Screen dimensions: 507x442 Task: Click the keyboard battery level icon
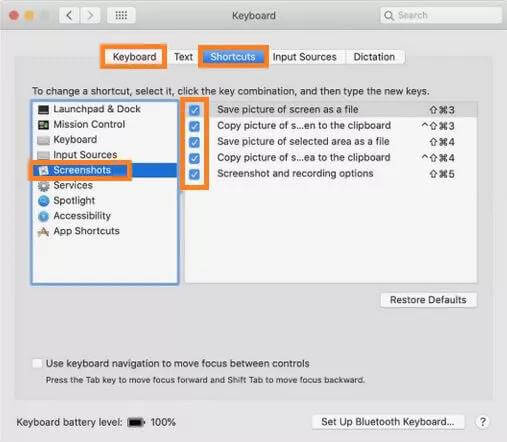coord(136,422)
